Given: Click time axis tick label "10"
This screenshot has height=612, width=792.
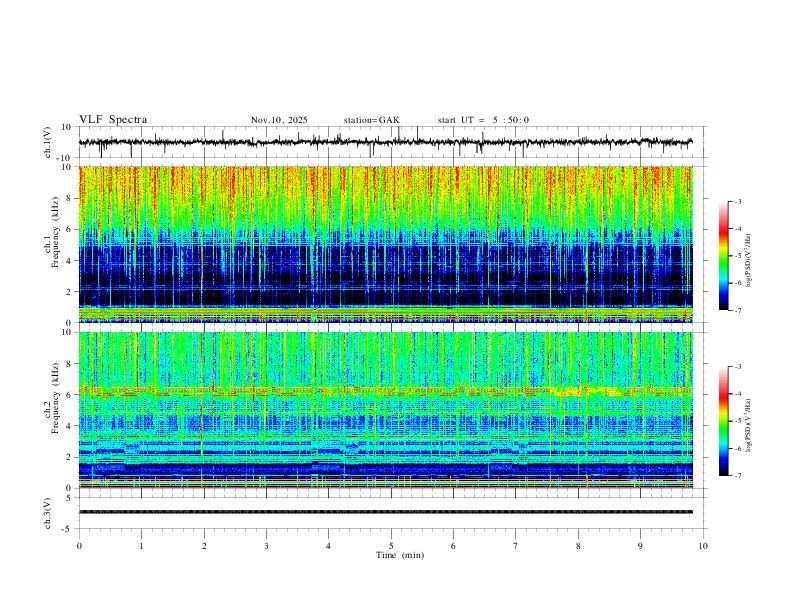Looking at the screenshot, I should 703,546.
